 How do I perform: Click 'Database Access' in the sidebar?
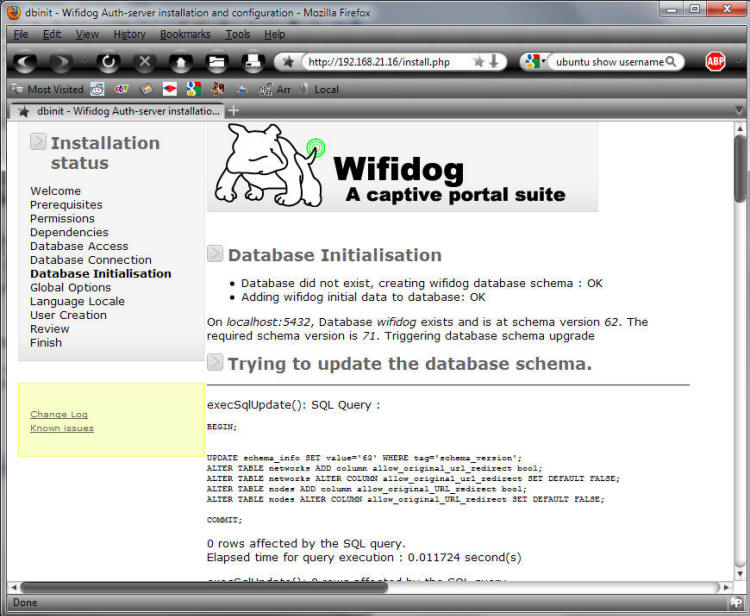(x=79, y=246)
